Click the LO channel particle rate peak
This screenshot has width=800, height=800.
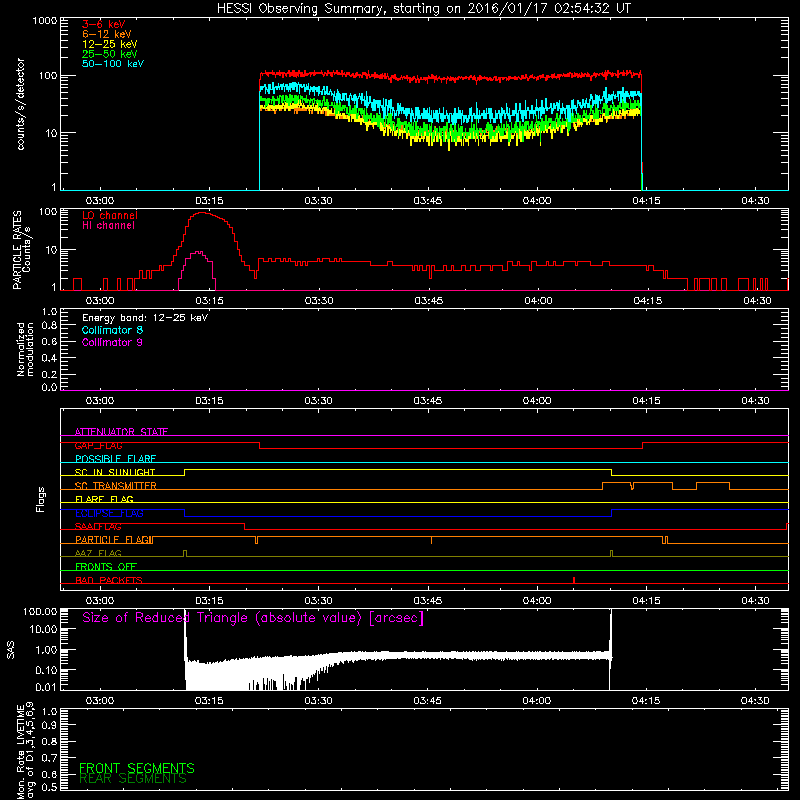tap(203, 213)
